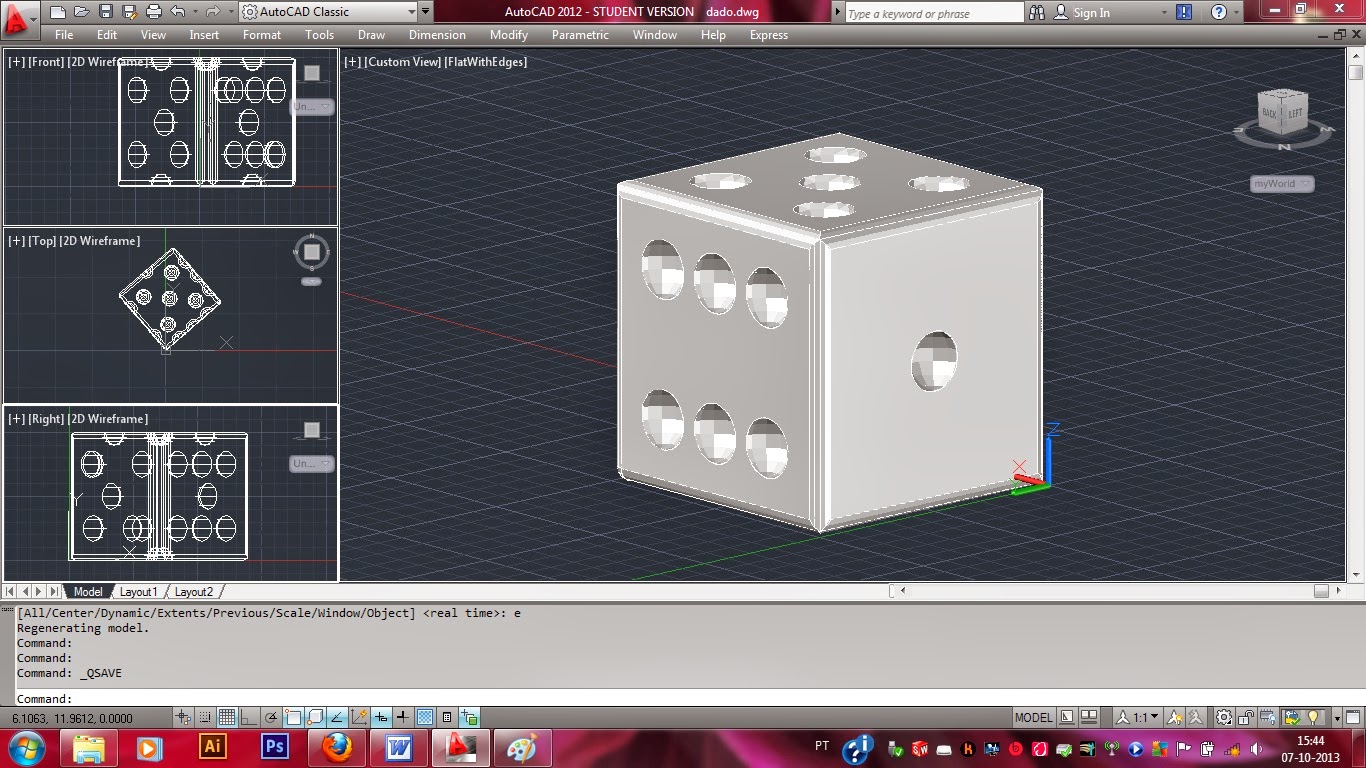
Task: Open the Edit menu
Action: (x=107, y=35)
